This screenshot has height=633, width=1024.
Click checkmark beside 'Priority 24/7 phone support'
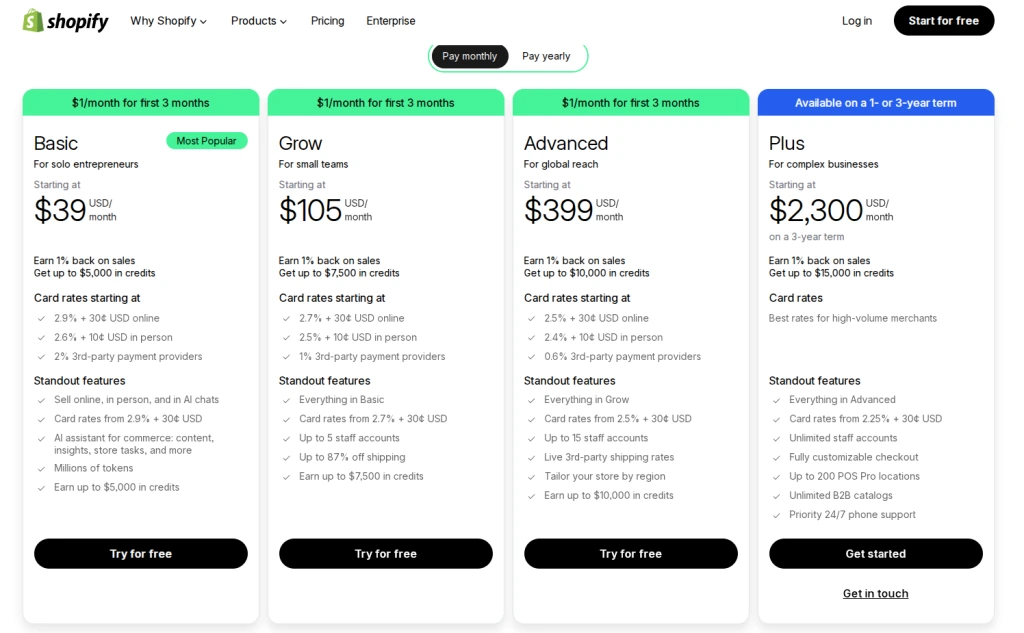coord(776,515)
